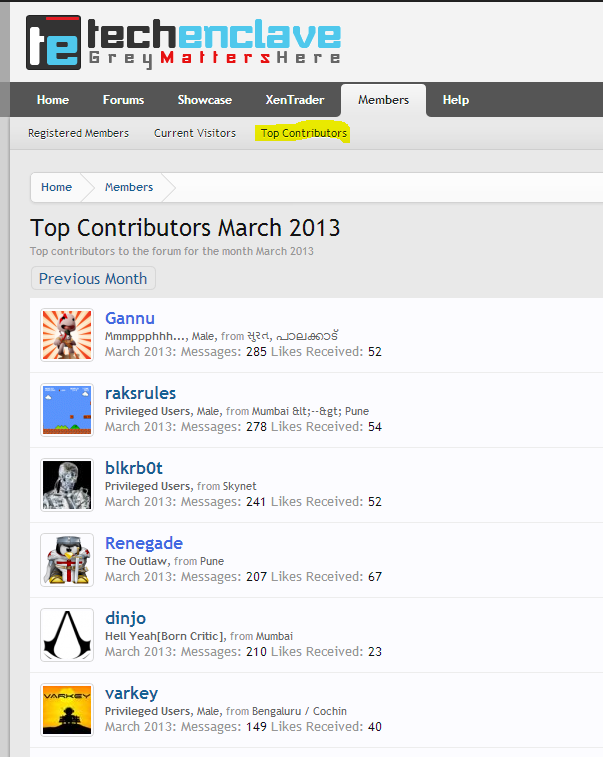Open raksrules' Mario avatar

(67, 410)
